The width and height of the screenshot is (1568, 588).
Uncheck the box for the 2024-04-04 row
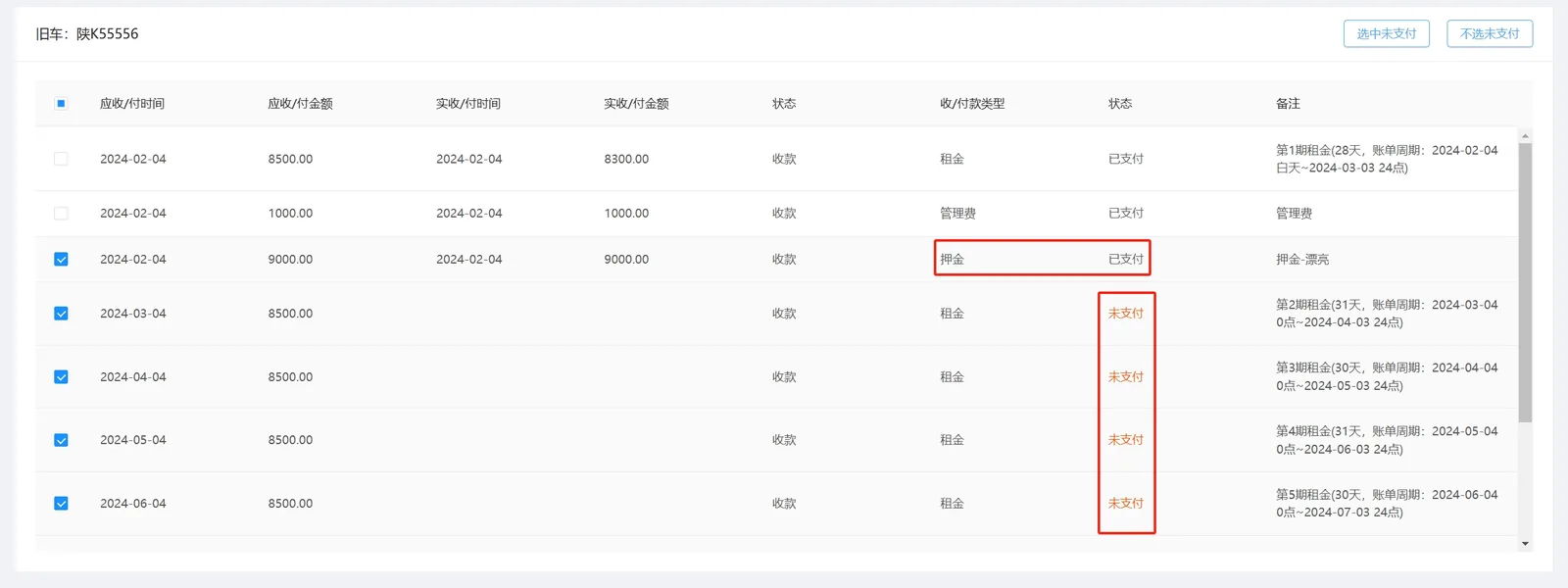(x=61, y=377)
